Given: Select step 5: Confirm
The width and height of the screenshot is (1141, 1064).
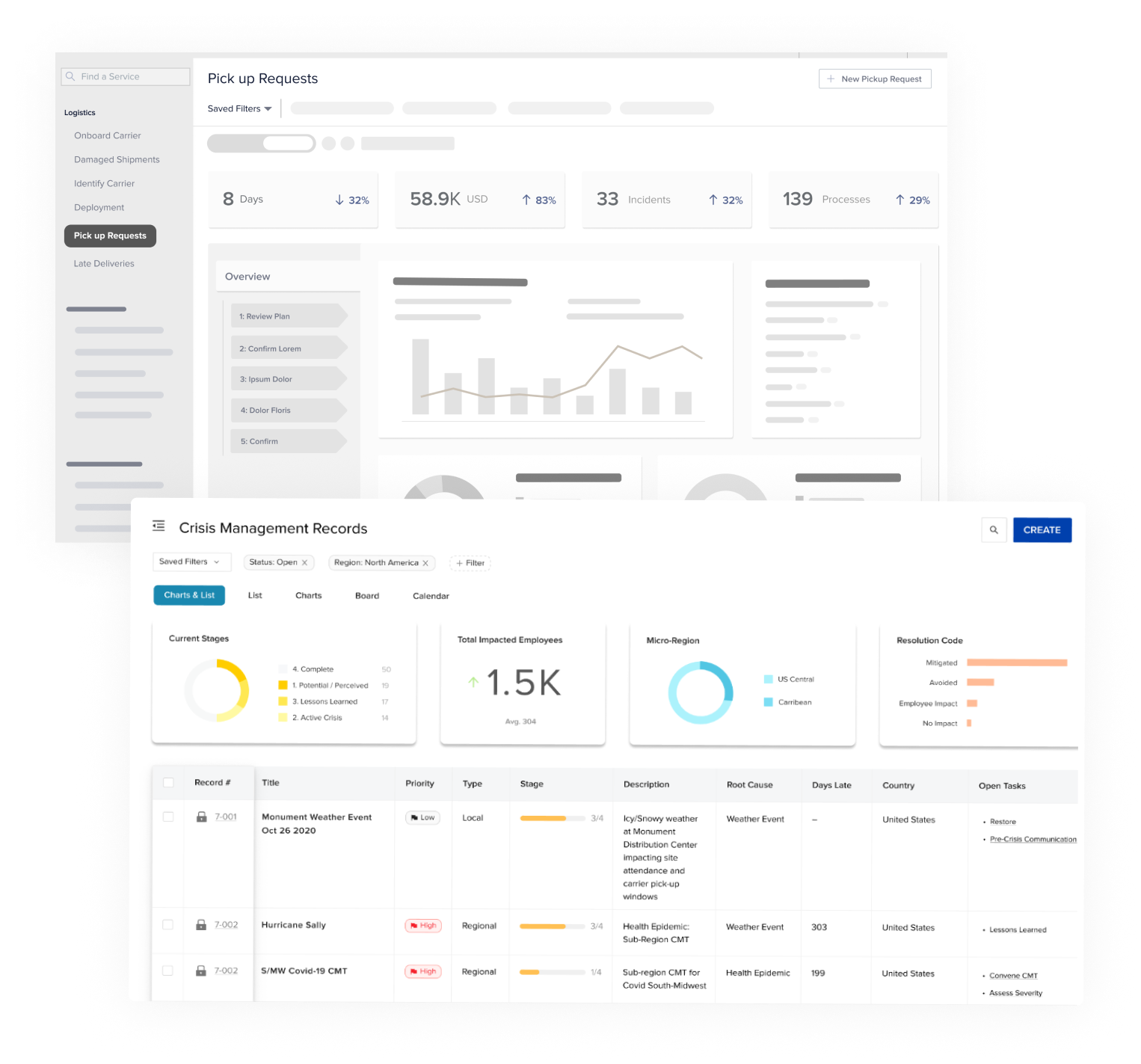Looking at the screenshot, I should 289,441.
